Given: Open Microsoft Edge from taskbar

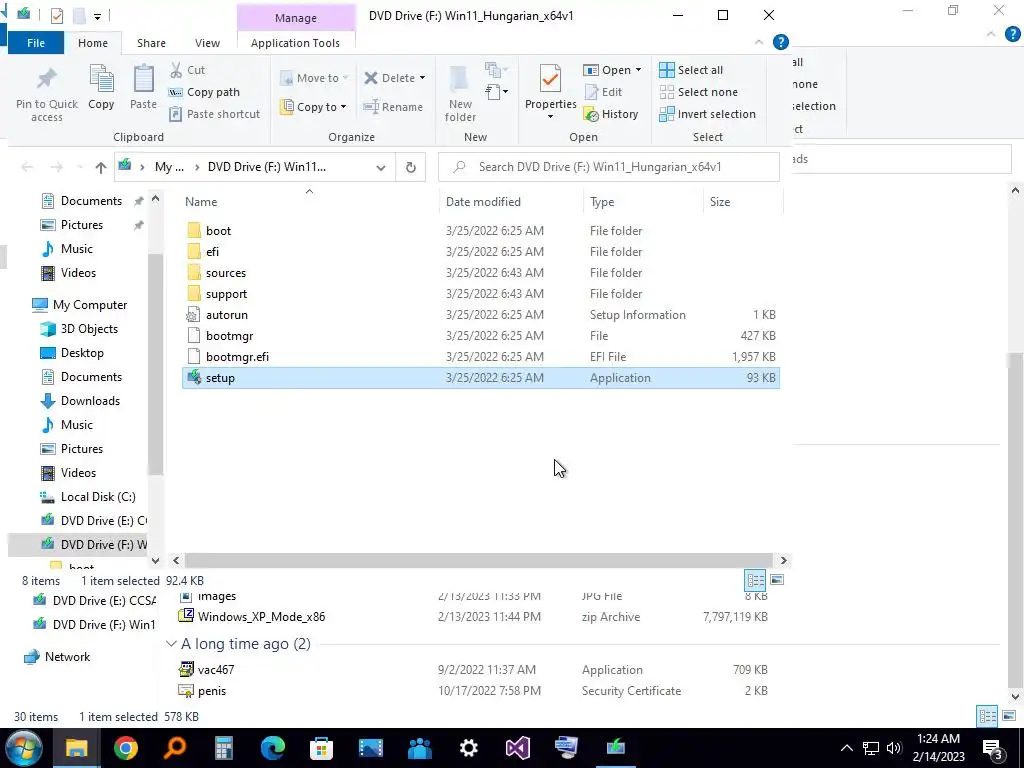Looking at the screenshot, I should [273, 748].
